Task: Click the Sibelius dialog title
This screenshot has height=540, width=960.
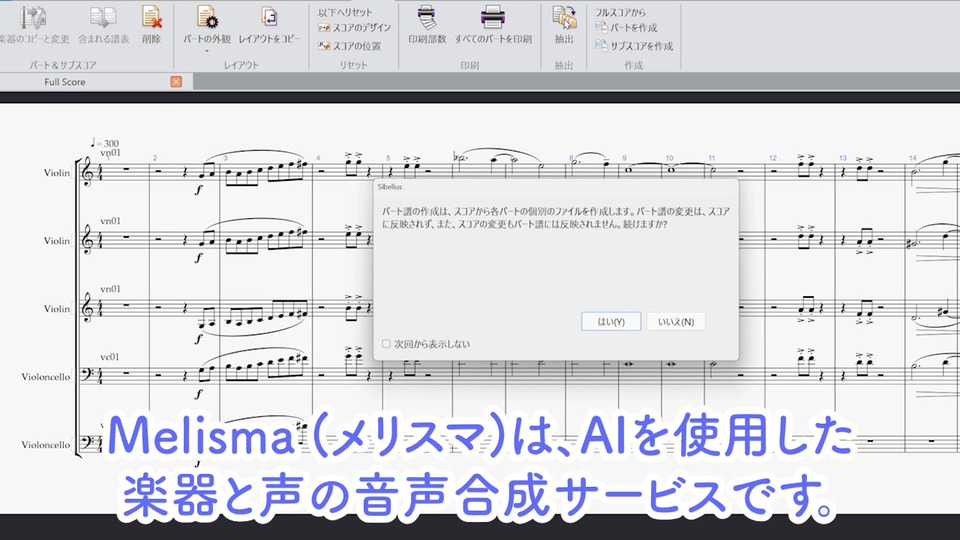Action: pos(390,187)
